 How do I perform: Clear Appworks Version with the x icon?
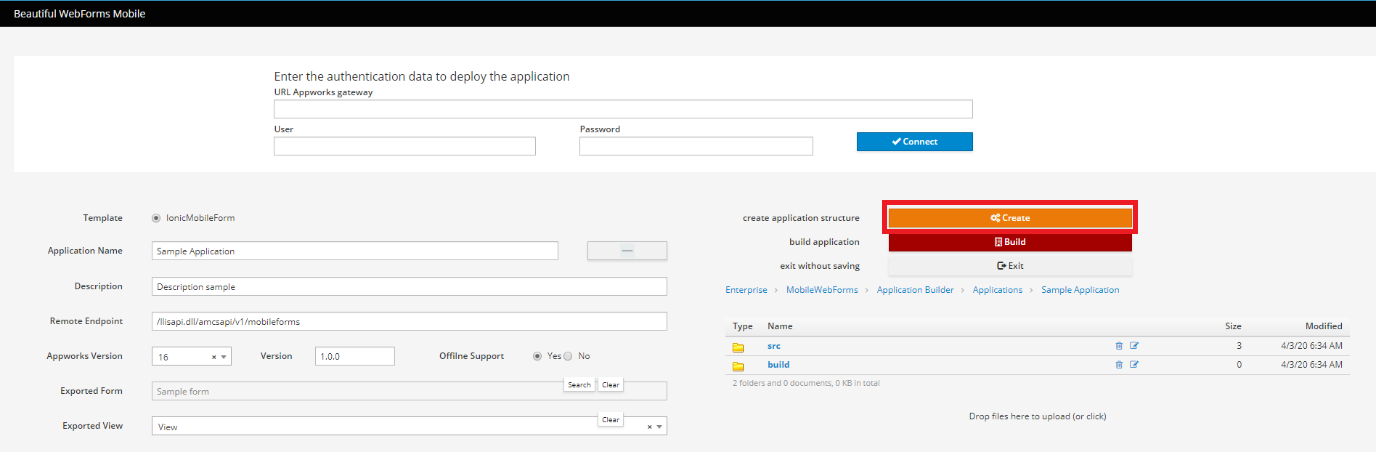pyautogui.click(x=214, y=357)
